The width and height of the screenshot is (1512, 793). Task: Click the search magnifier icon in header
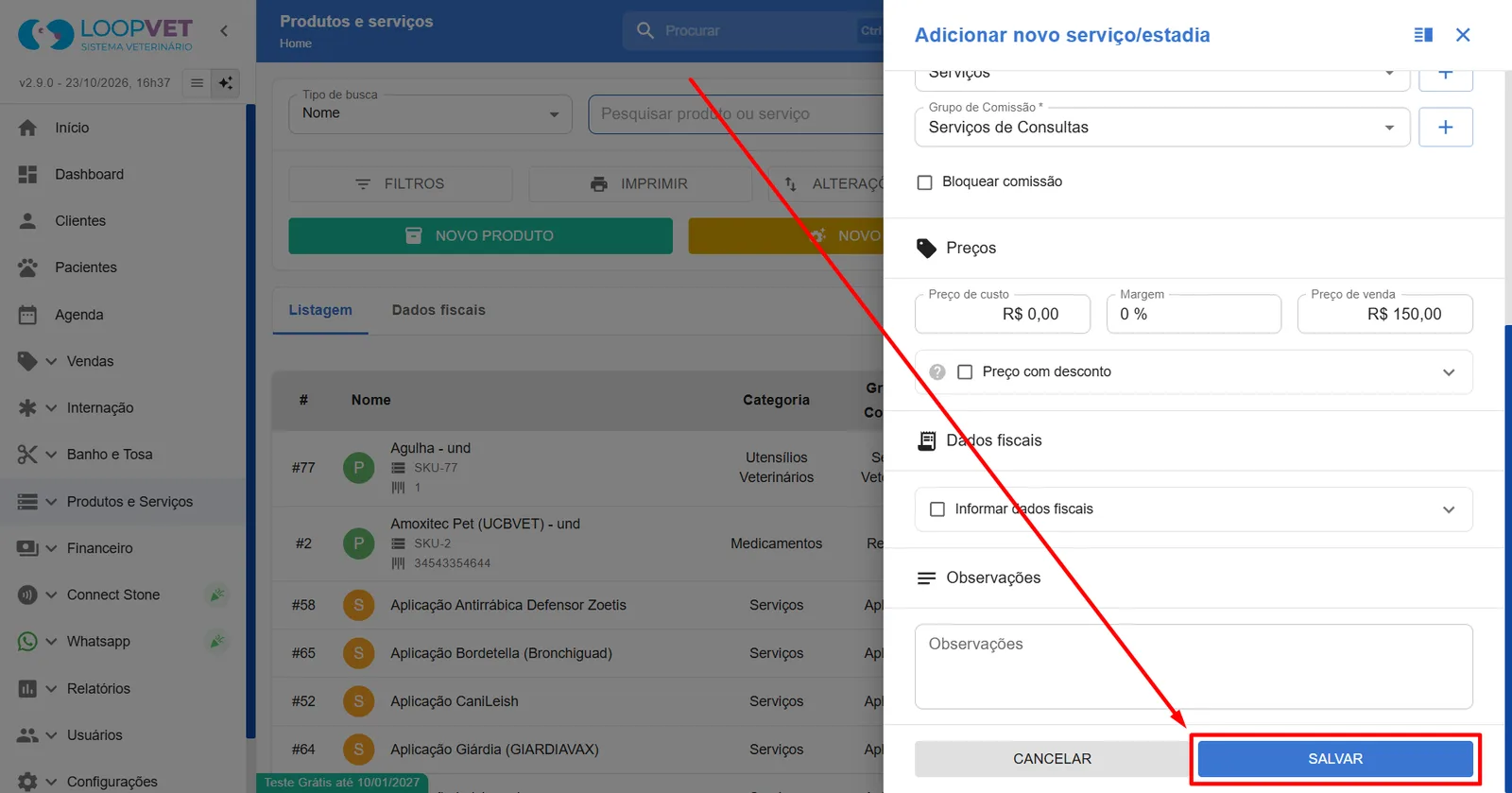(x=645, y=30)
